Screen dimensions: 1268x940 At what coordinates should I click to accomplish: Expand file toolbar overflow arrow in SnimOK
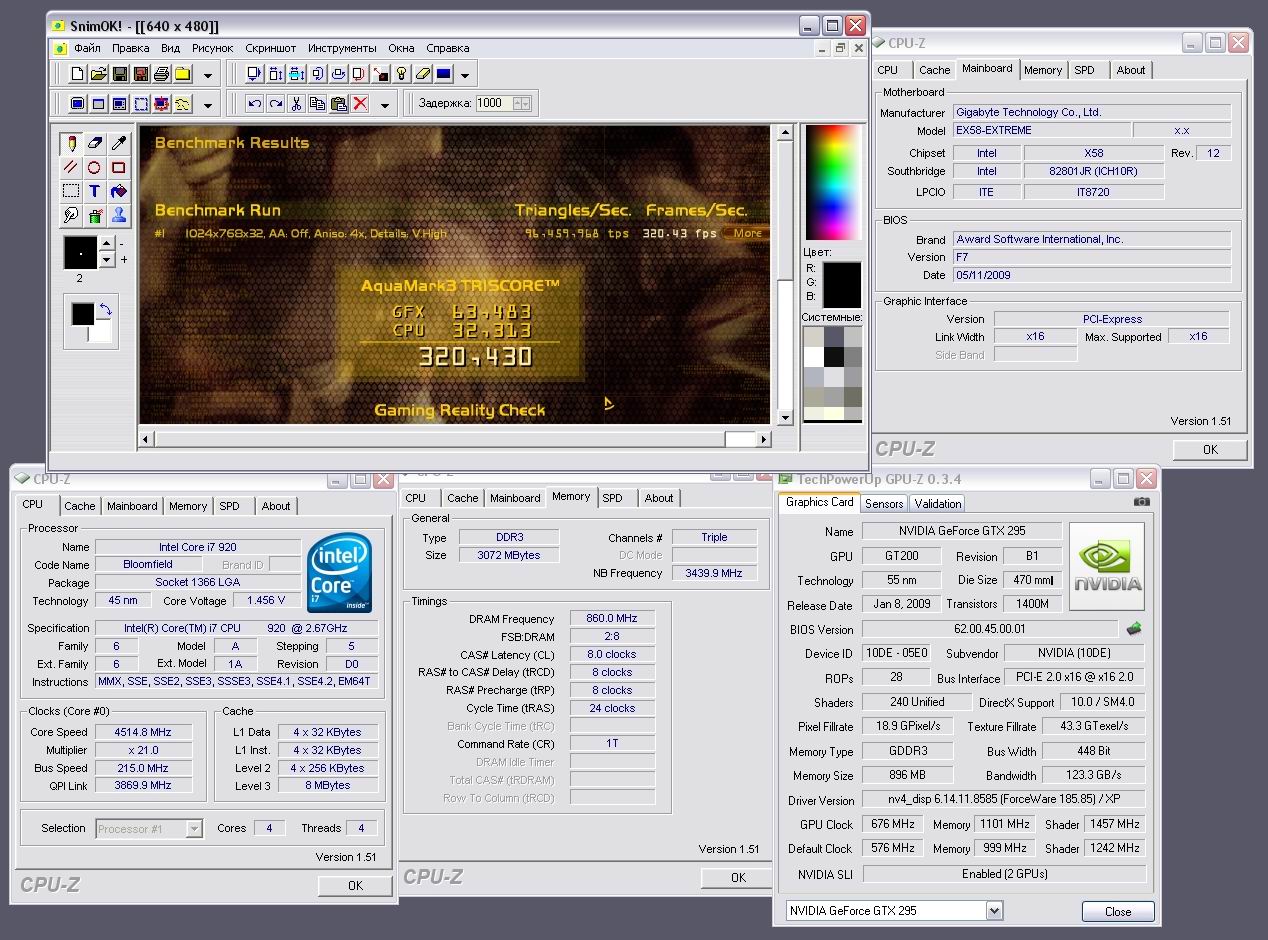[208, 75]
